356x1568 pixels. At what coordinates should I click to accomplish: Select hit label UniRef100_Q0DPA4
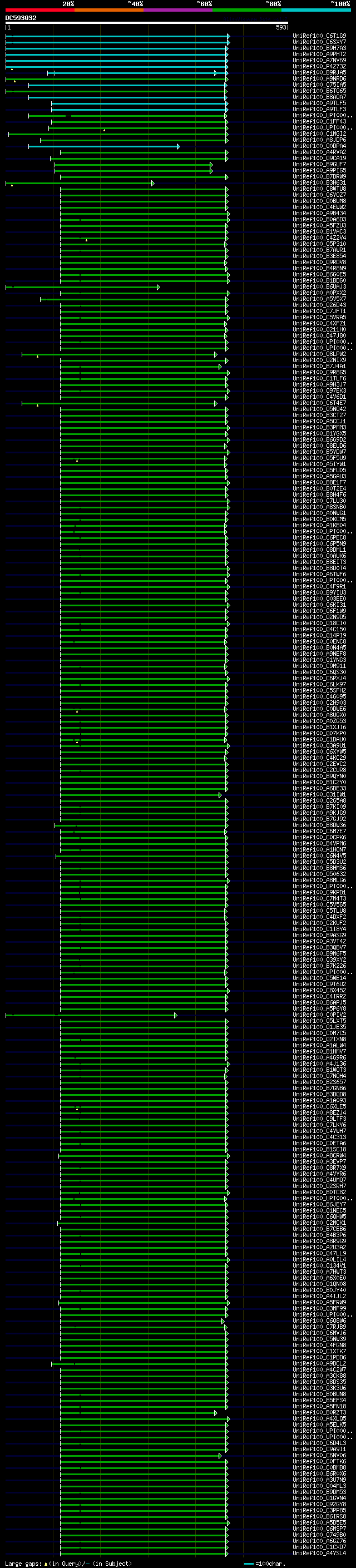pyautogui.click(x=319, y=146)
